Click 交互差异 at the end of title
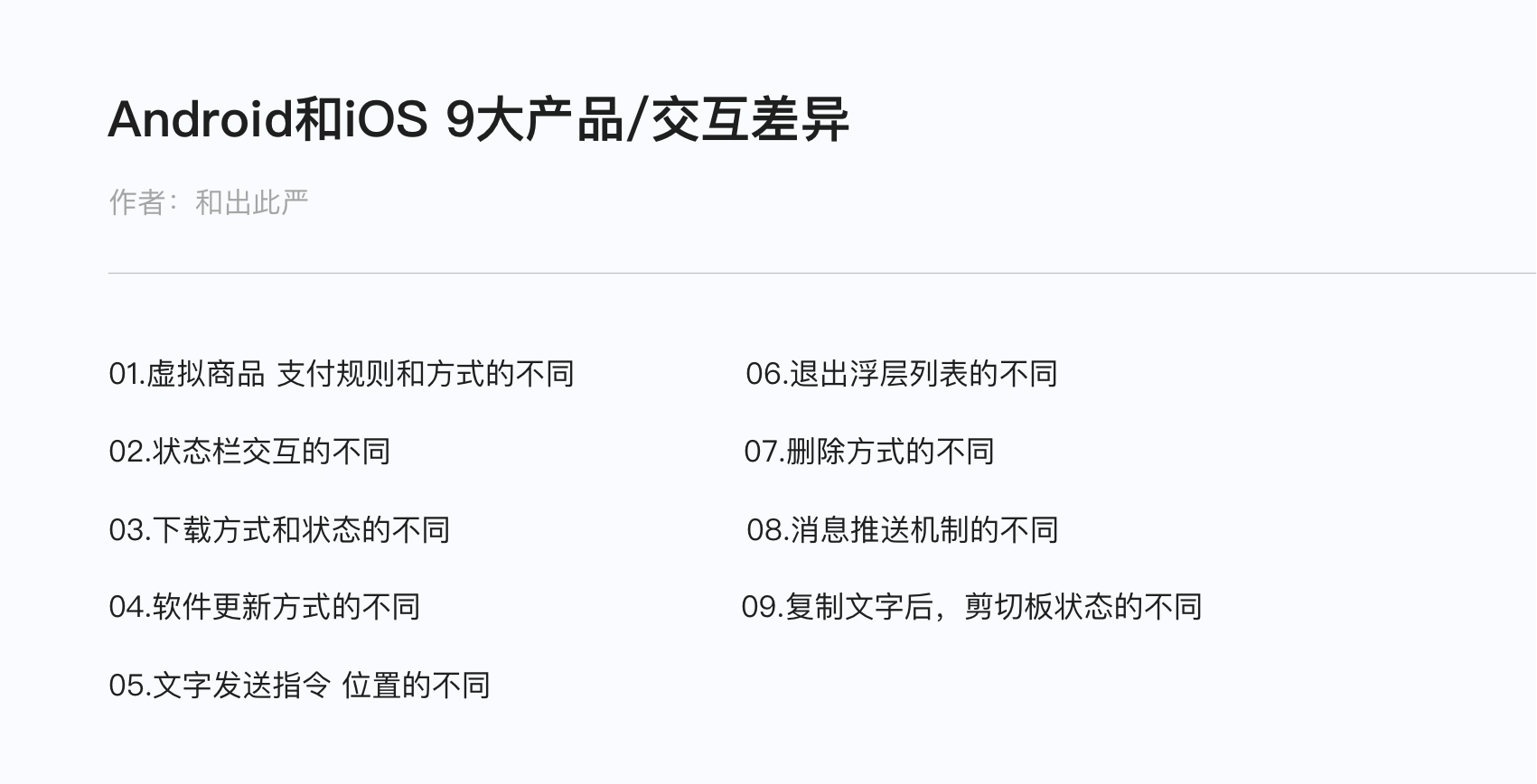 pyautogui.click(x=750, y=119)
